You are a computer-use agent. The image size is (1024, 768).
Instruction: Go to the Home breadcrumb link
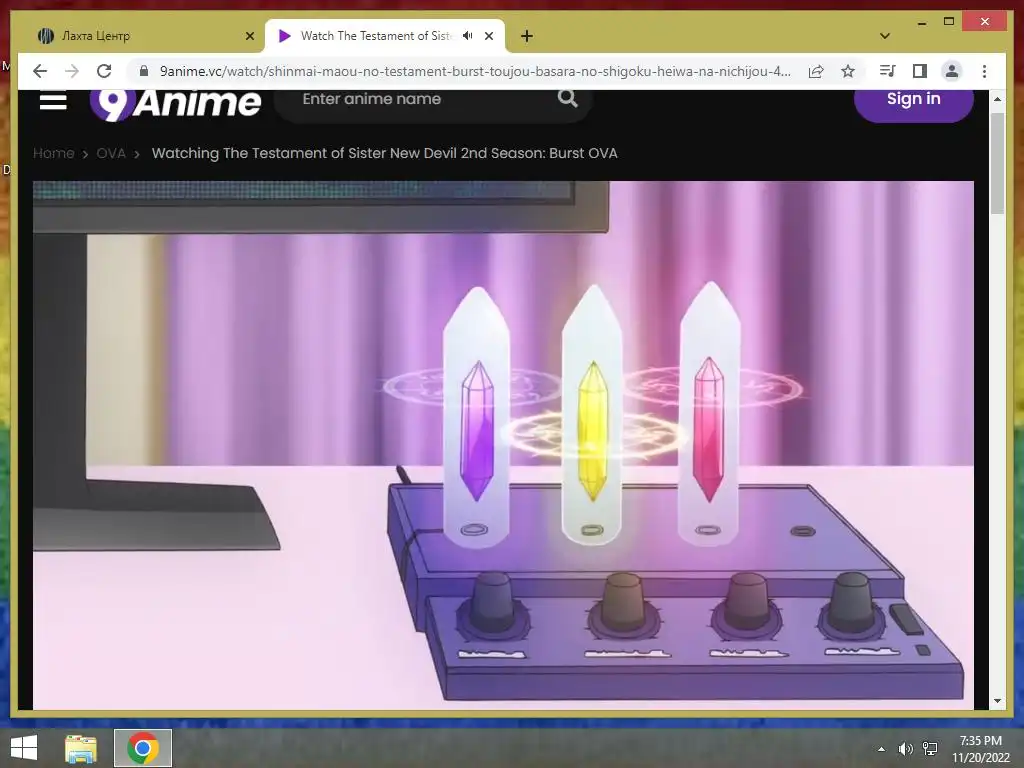(54, 153)
